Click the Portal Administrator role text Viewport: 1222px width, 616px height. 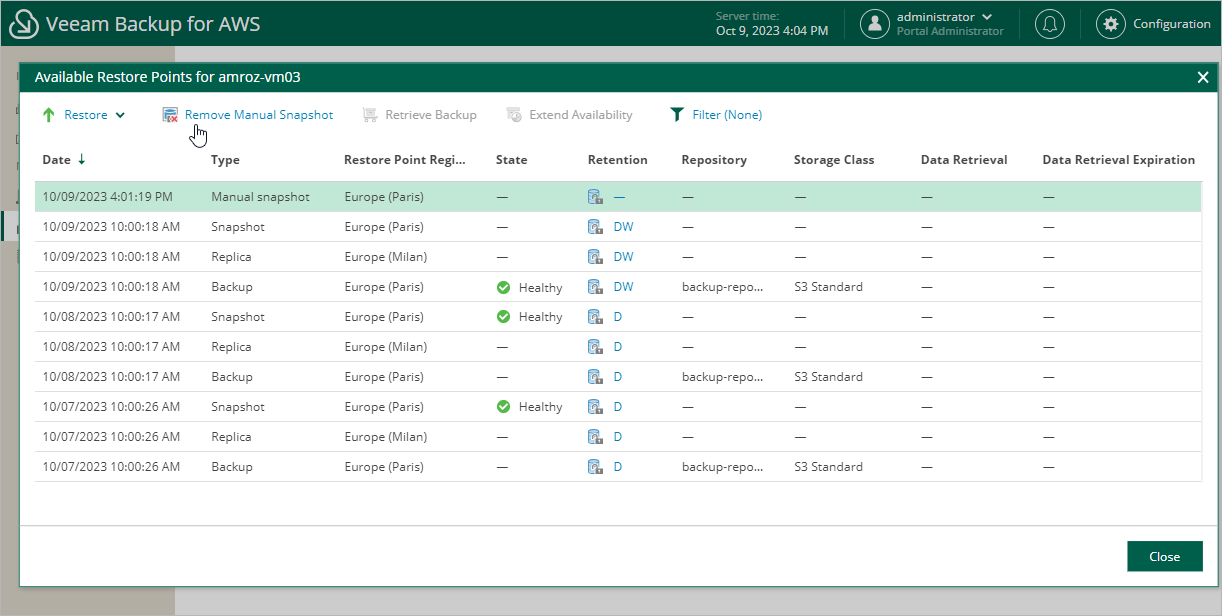(x=950, y=31)
